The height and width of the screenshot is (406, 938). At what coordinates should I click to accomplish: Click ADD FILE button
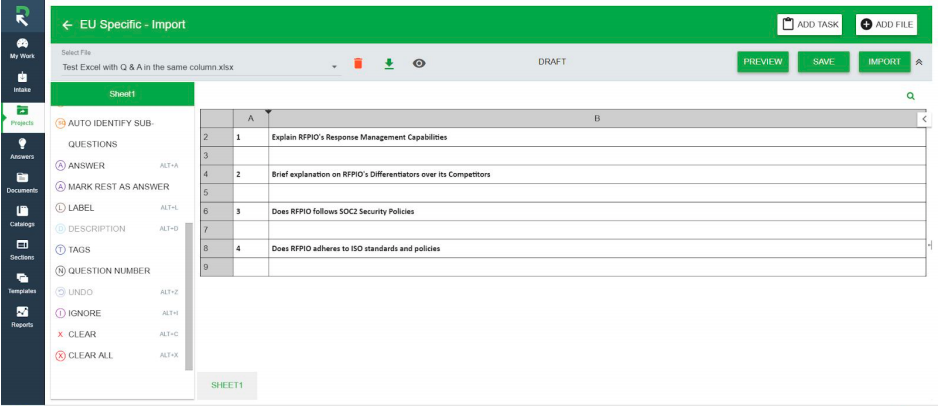887,25
